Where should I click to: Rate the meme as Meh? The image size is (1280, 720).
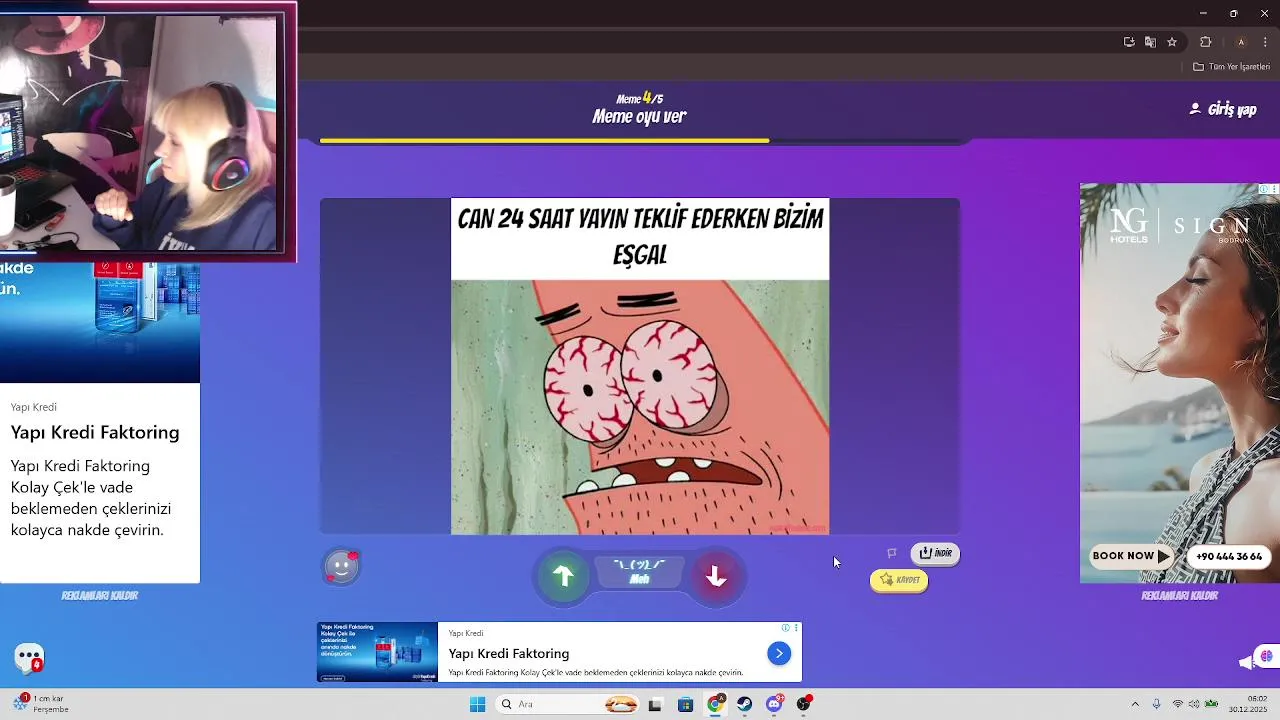(x=639, y=572)
